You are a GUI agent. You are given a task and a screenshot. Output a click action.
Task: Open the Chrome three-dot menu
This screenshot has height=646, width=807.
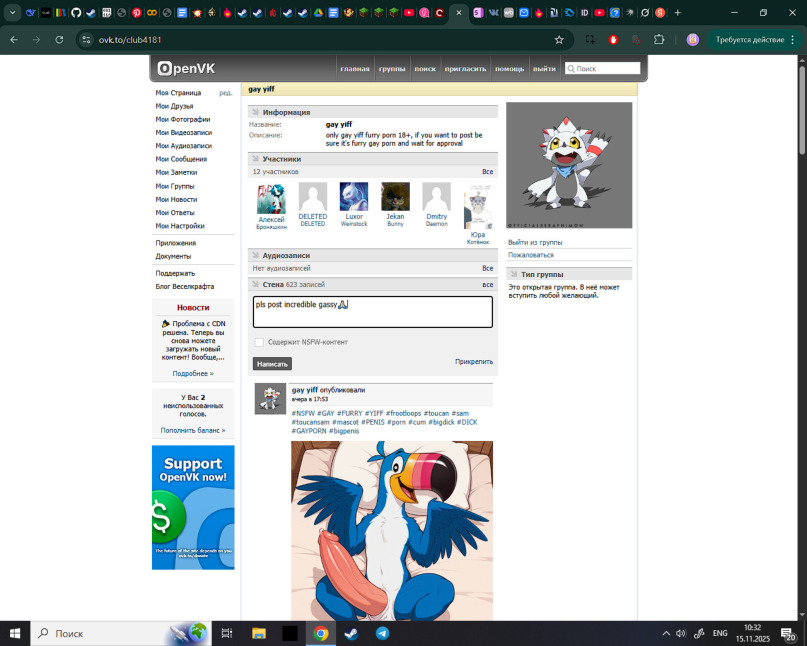coord(793,40)
